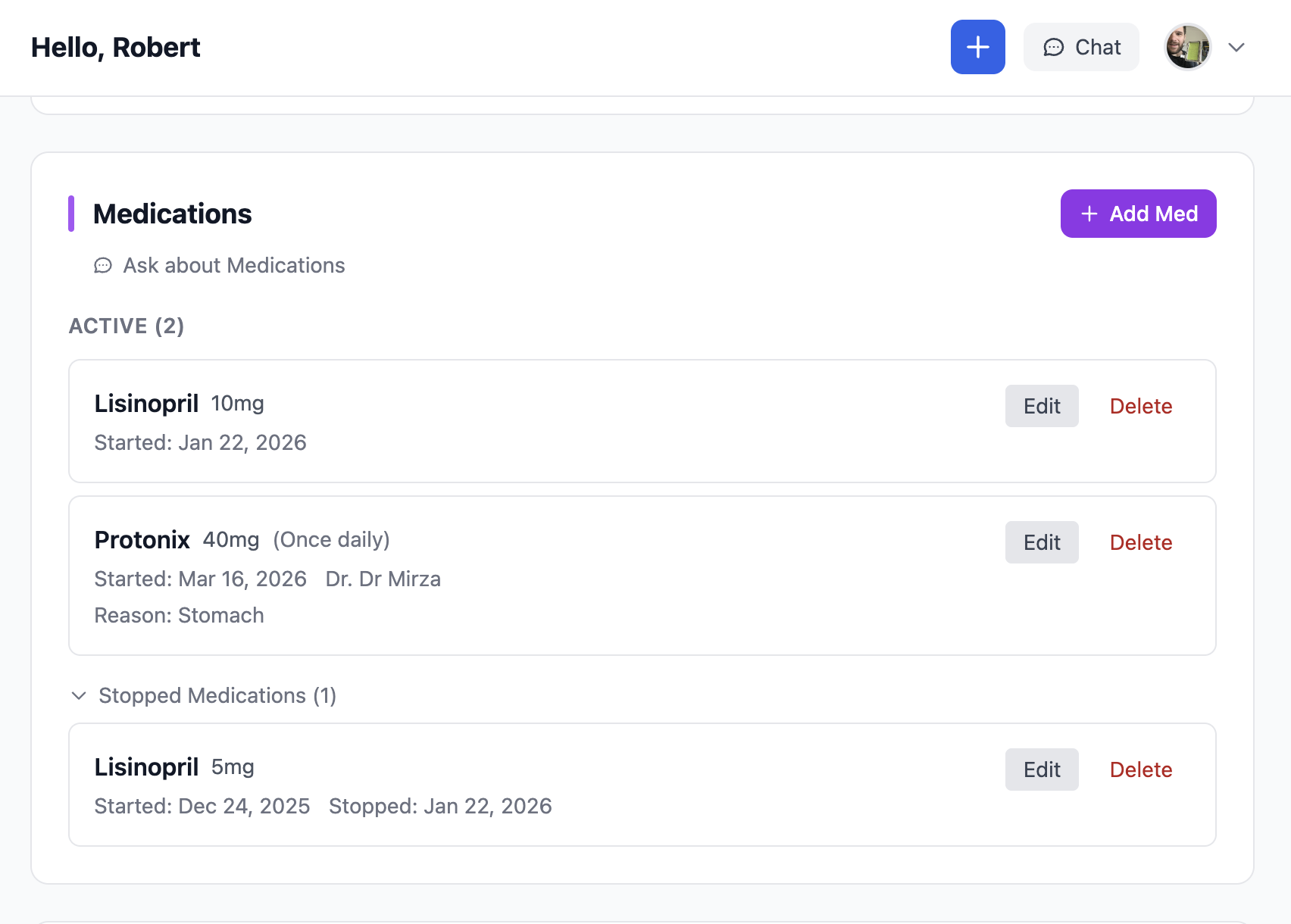1291x924 pixels.
Task: Click Robert's user photo thumbnail
Action: pos(1187,47)
